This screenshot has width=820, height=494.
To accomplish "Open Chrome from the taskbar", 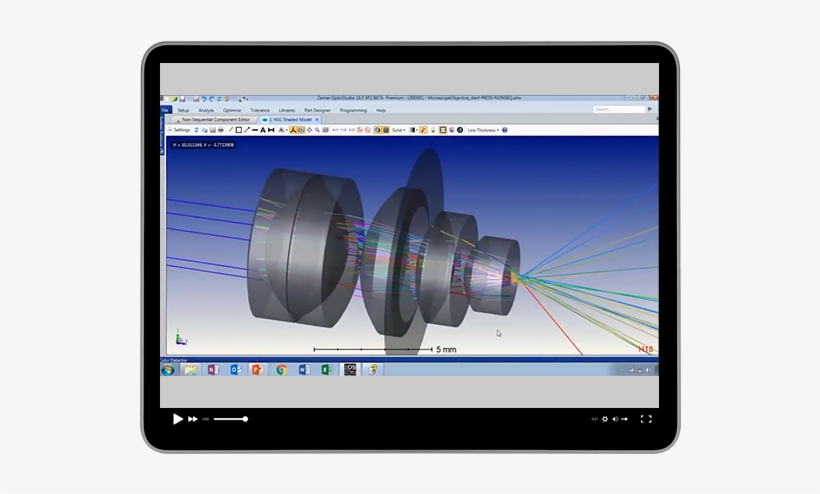I will click(x=281, y=370).
